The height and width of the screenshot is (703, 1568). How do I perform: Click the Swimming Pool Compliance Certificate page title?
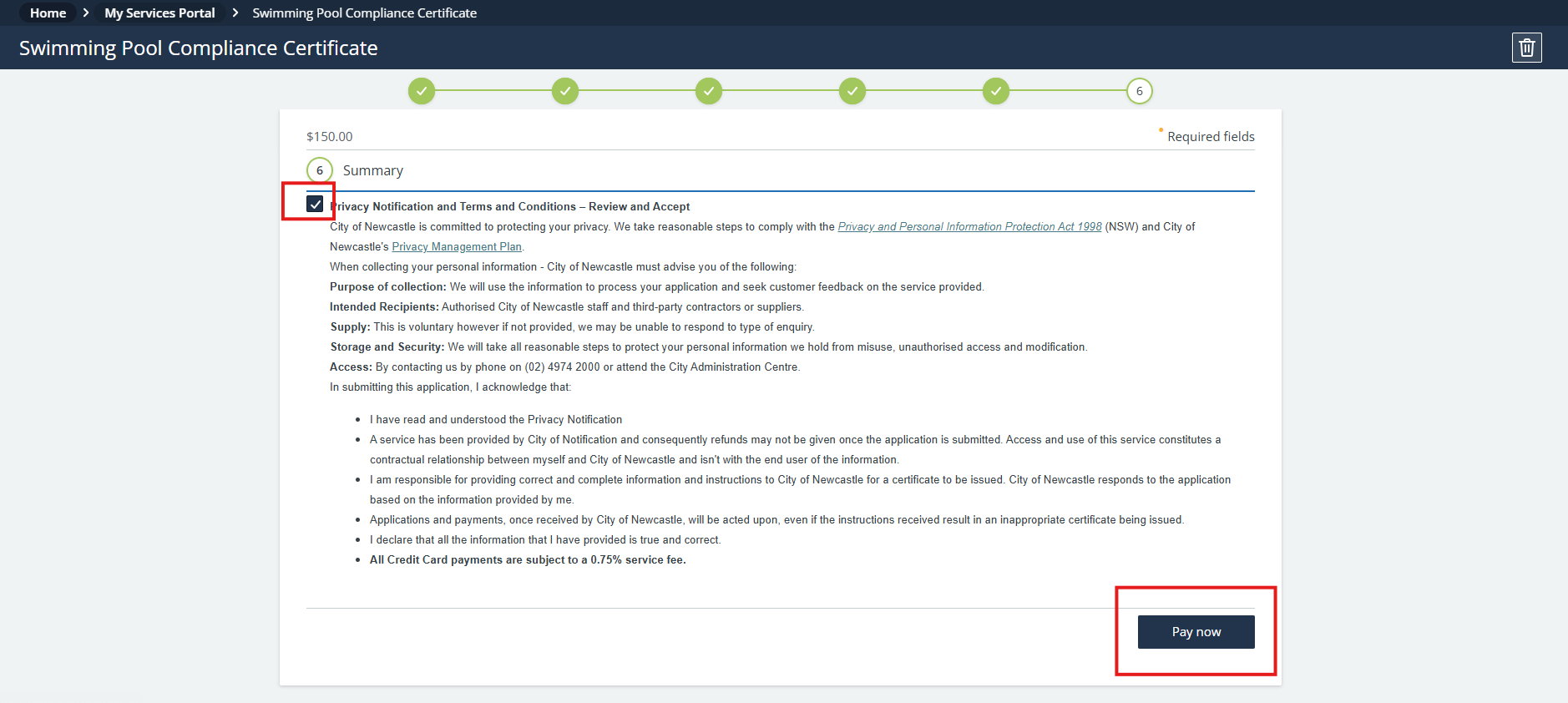[198, 48]
